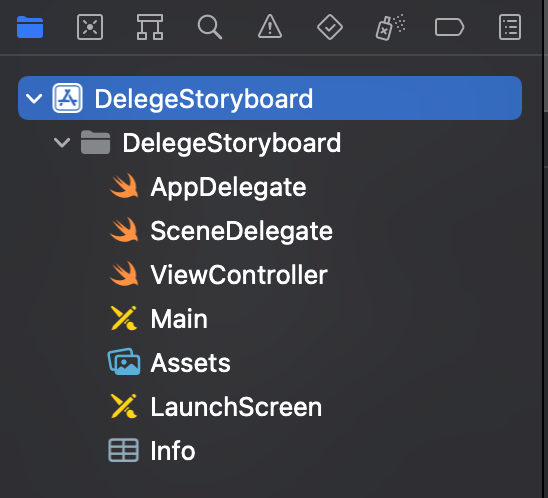Open the LaunchScreen storyboard file
Viewport: 548px width, 498px height.
tap(236, 407)
